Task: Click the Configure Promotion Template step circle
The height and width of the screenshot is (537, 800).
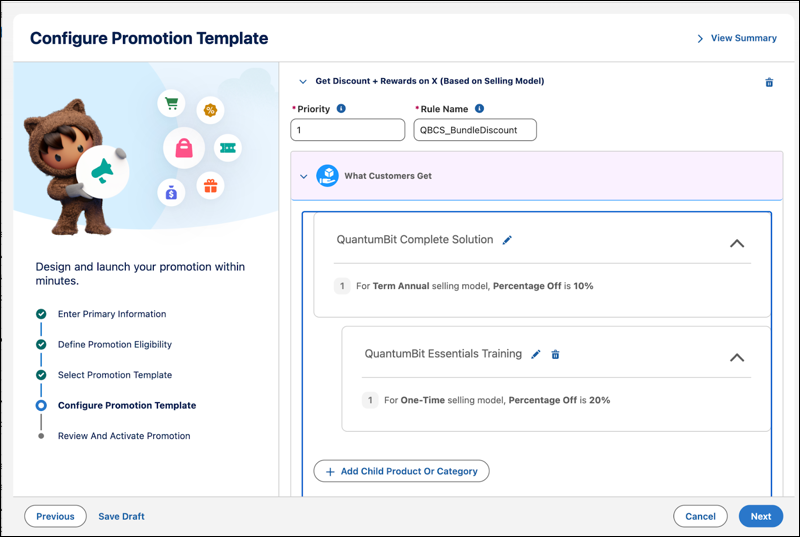Action: coord(41,405)
